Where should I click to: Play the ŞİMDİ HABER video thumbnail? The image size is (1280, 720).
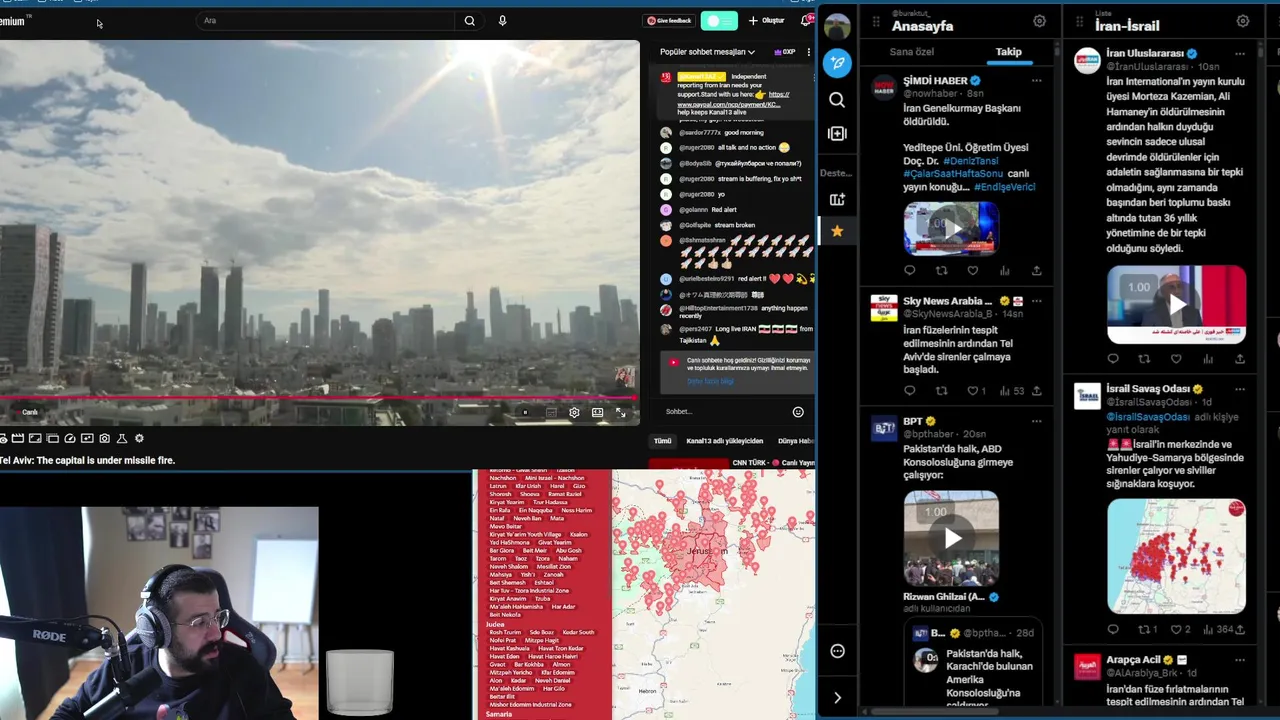click(x=951, y=229)
